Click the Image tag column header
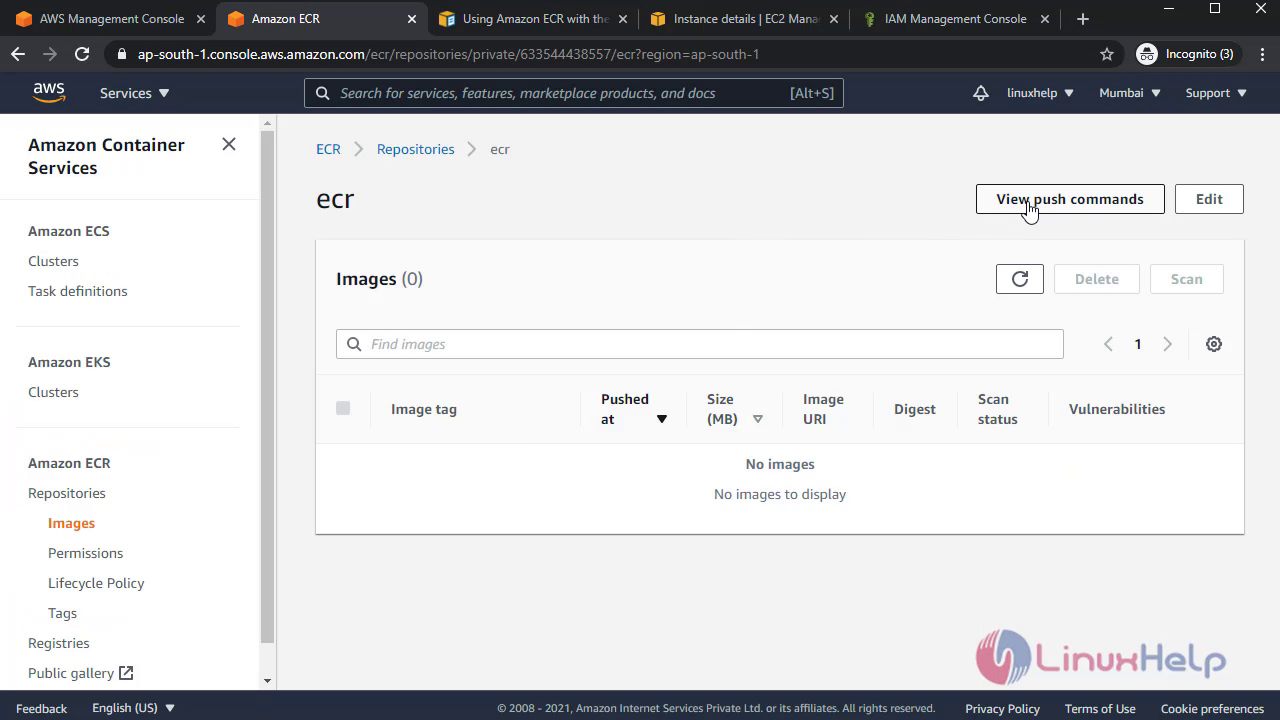Screen dimensions: 1280x720 click(x=424, y=409)
